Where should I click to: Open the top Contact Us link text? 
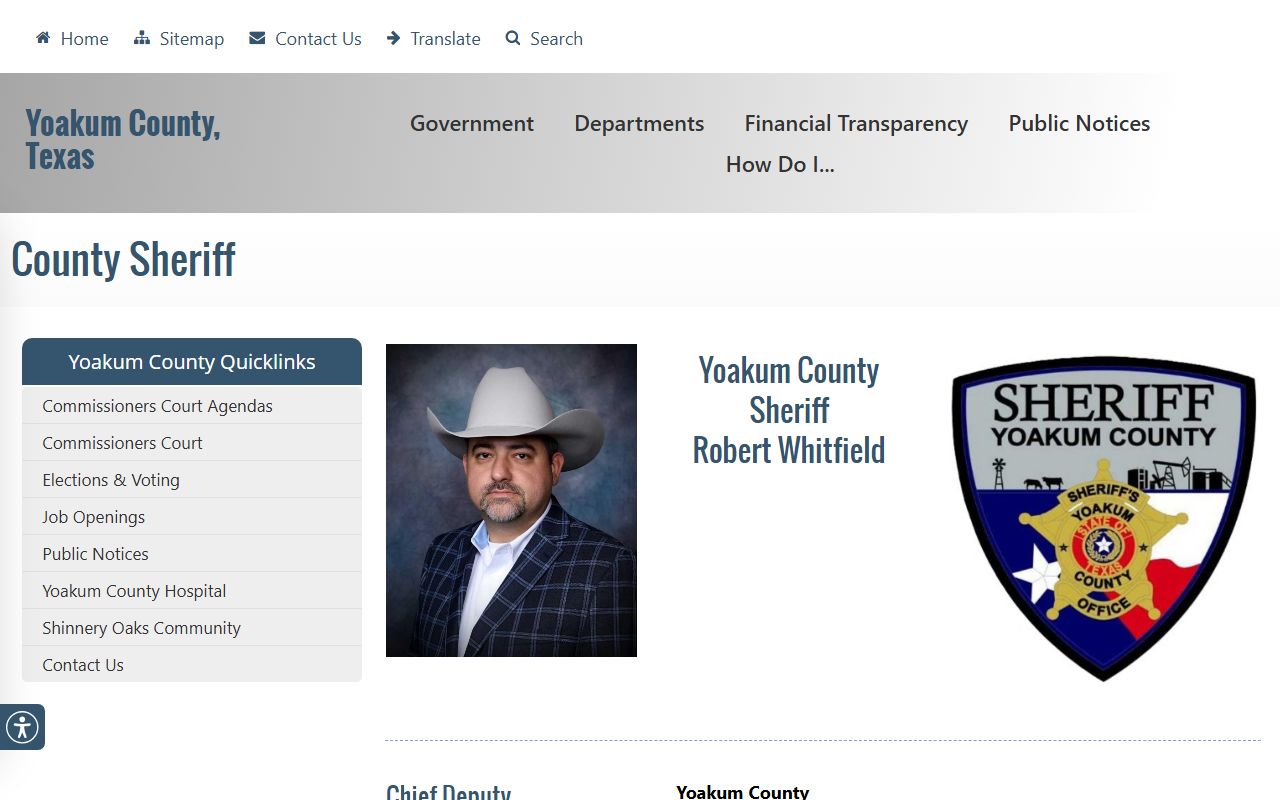tap(318, 39)
